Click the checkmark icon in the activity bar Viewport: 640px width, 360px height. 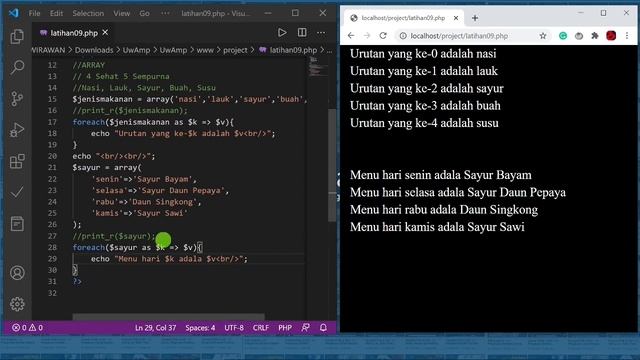tap(17, 192)
